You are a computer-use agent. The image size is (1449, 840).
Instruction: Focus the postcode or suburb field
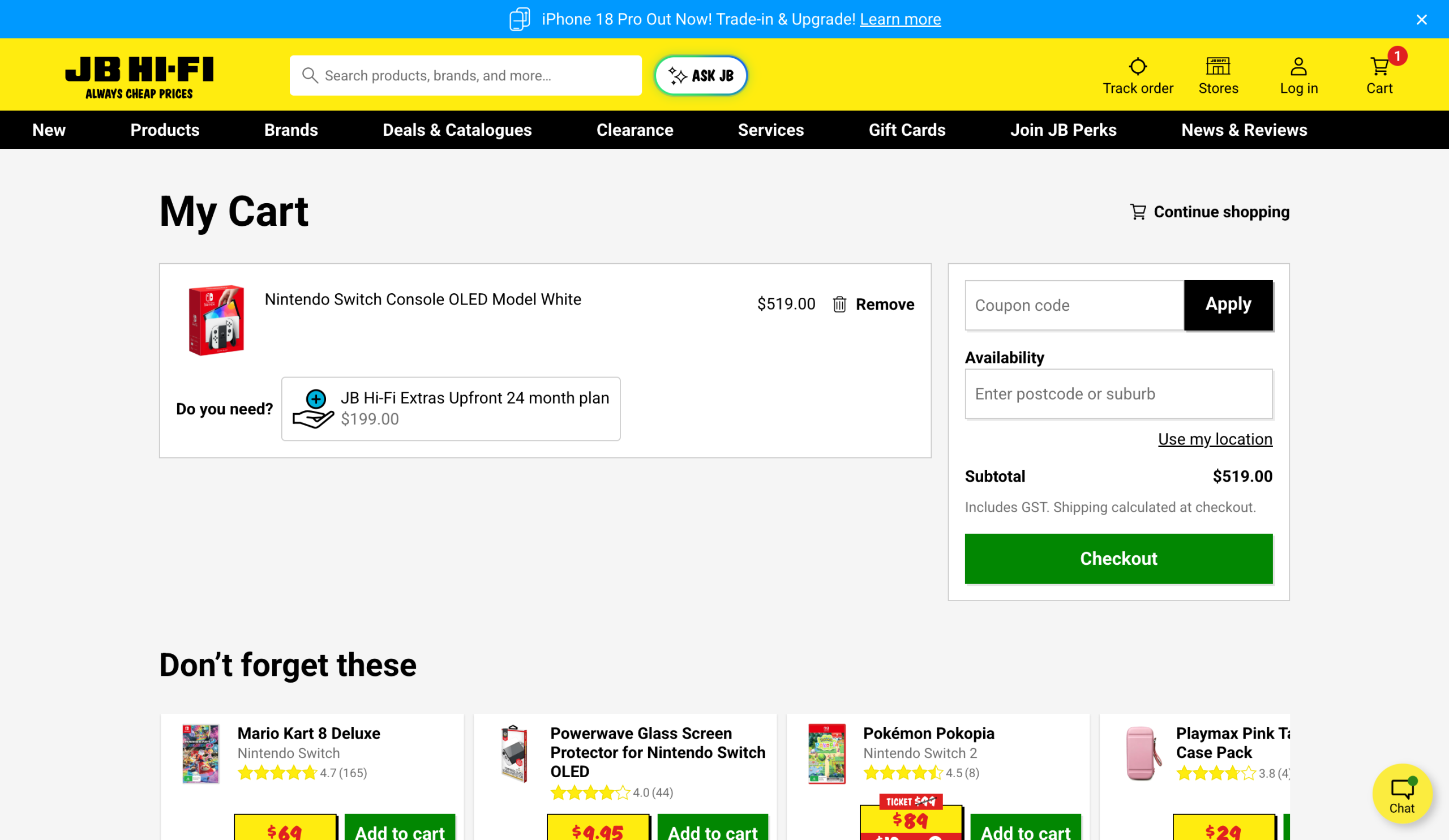coord(1118,394)
